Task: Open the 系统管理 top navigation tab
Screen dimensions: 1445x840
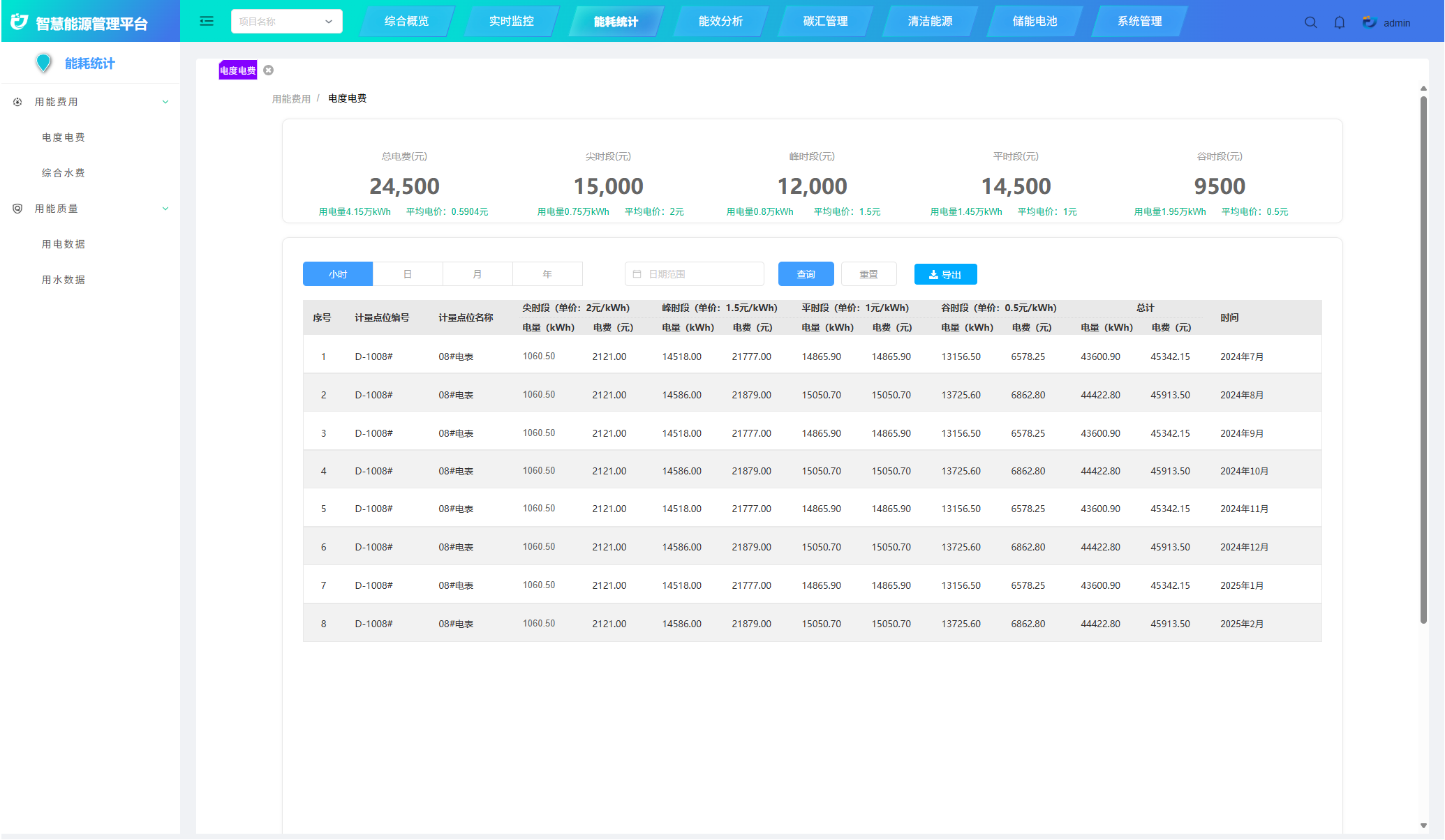Action: coord(1139,22)
